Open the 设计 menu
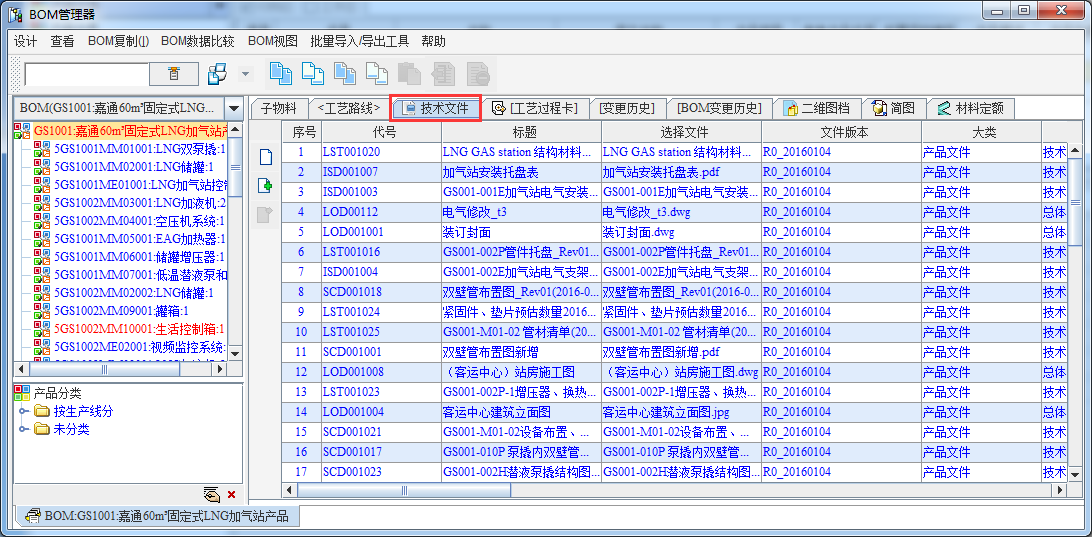This screenshot has width=1092, height=537. point(26,41)
